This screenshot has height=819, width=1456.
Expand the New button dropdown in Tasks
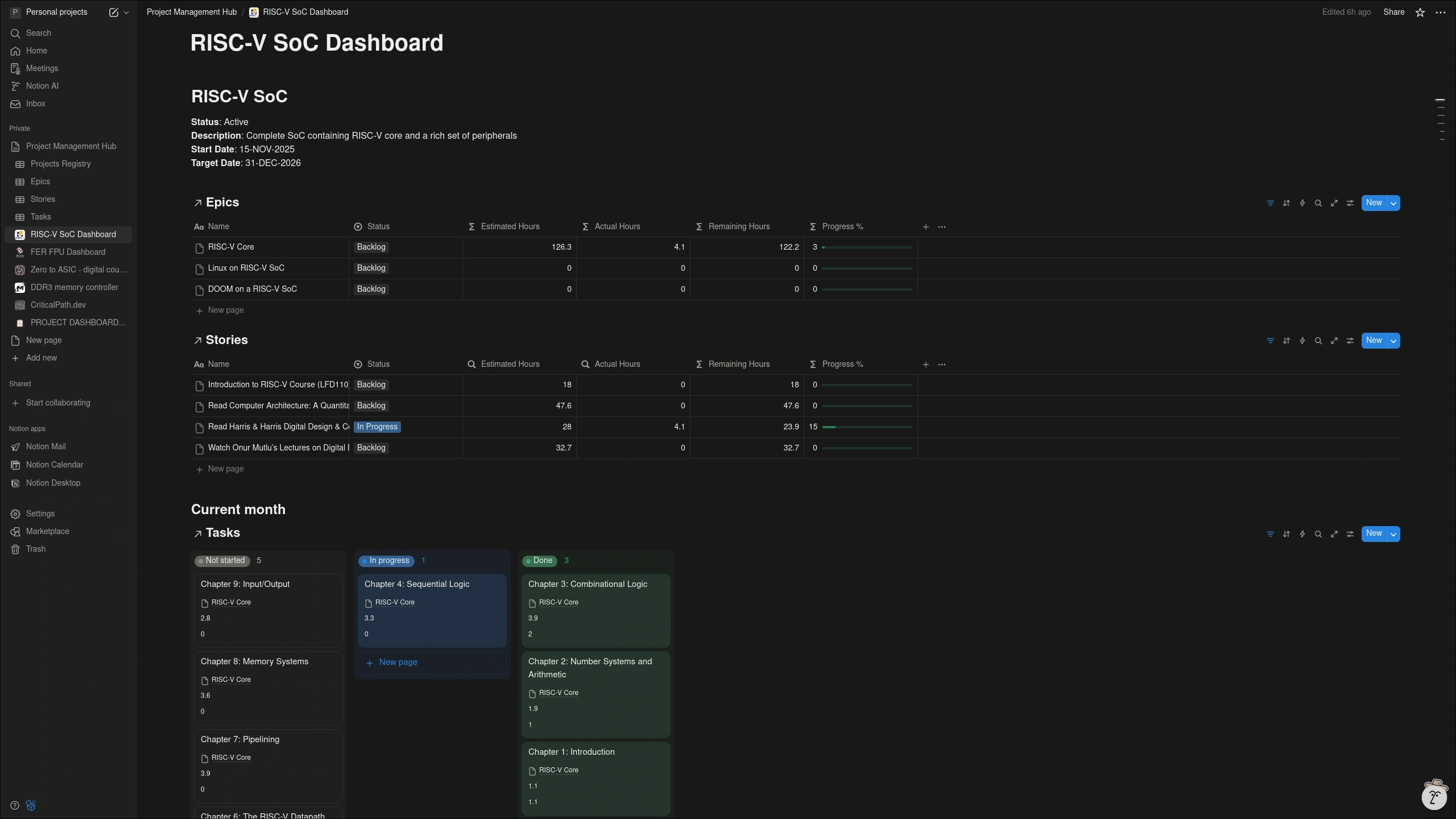(1393, 534)
